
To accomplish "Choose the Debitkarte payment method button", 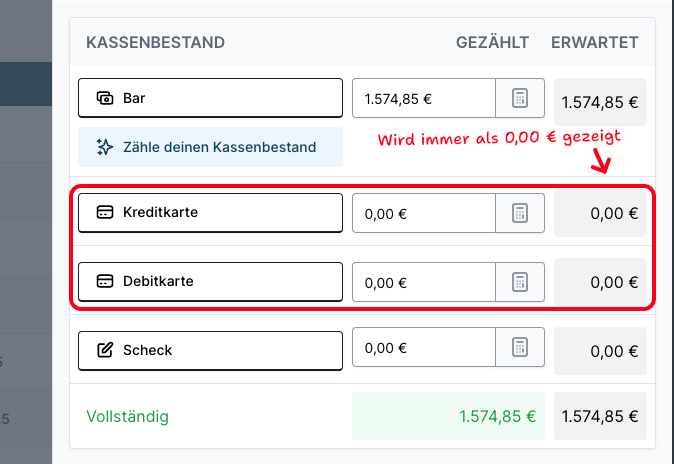I will (210, 282).
